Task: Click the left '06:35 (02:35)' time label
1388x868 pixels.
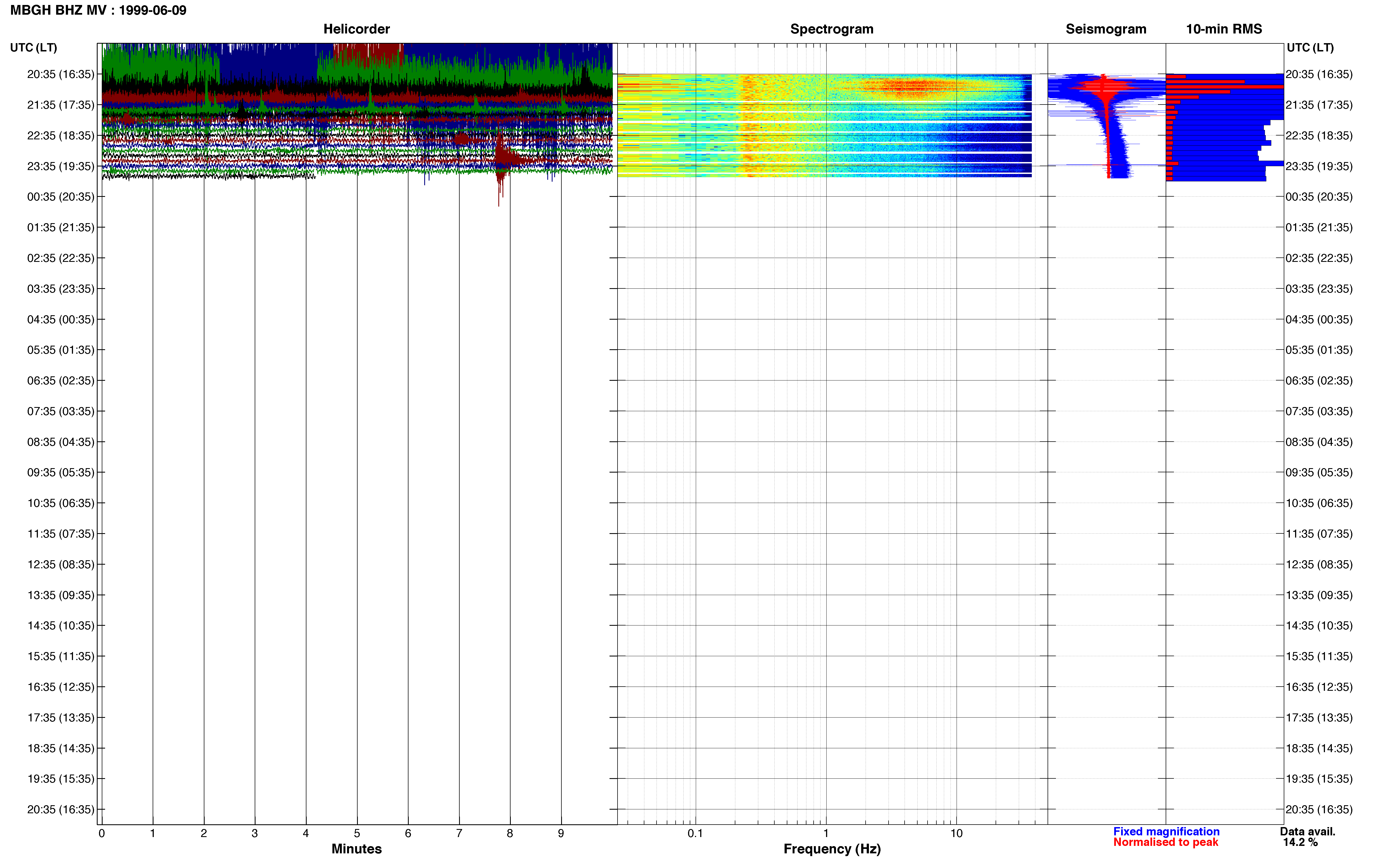Action: click(61, 380)
